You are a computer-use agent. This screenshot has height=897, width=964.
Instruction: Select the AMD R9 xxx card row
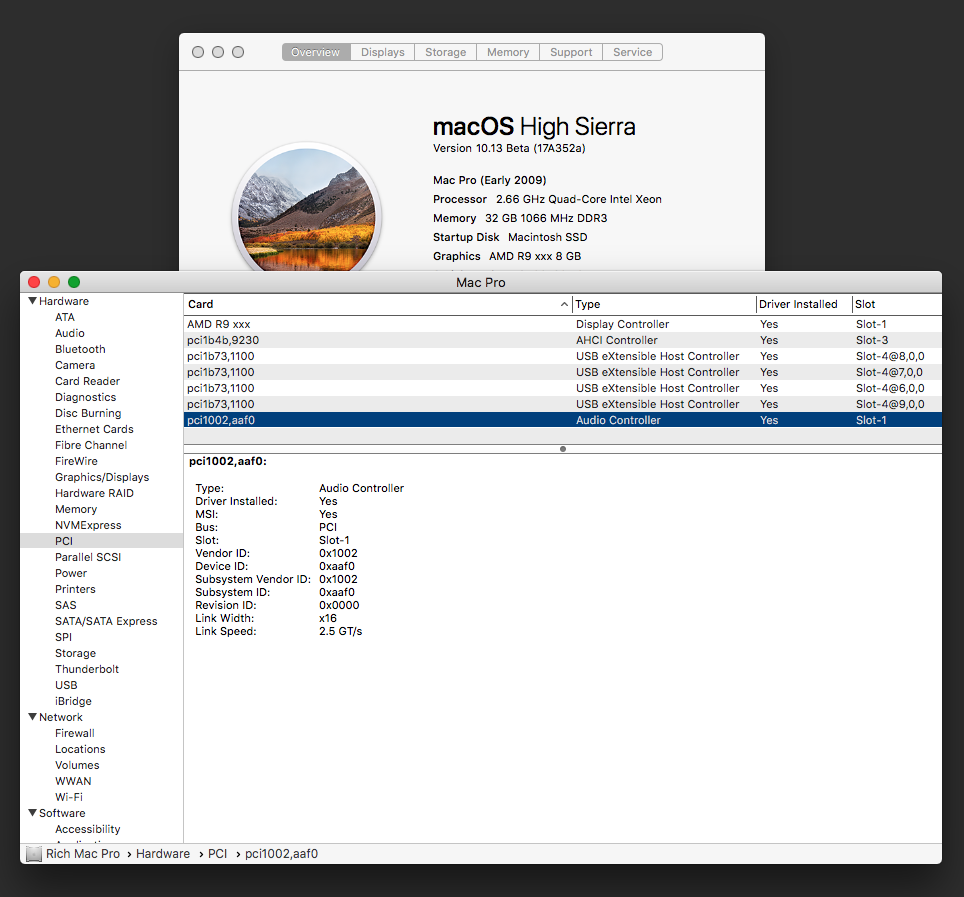(563, 324)
